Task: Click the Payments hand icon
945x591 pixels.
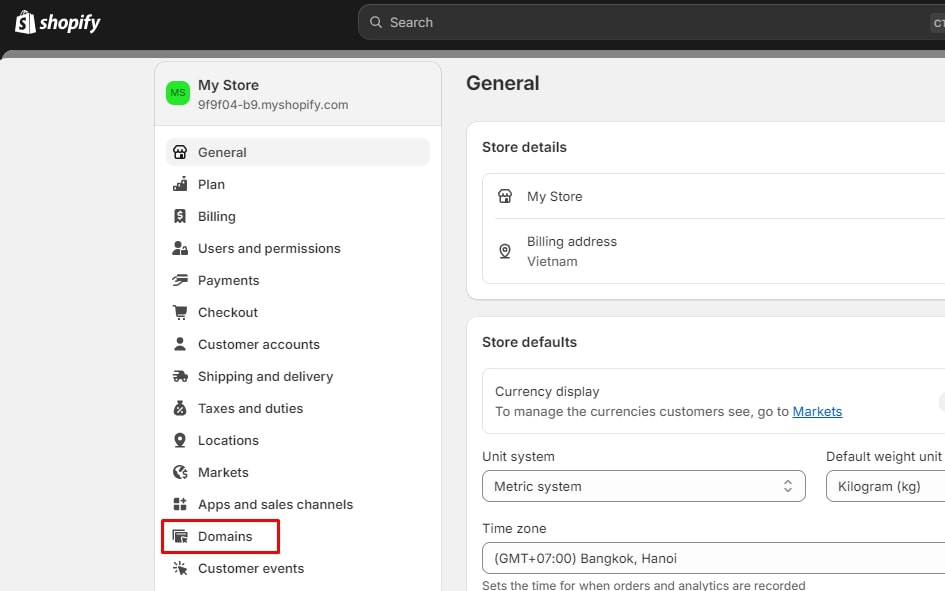Action: [180, 280]
